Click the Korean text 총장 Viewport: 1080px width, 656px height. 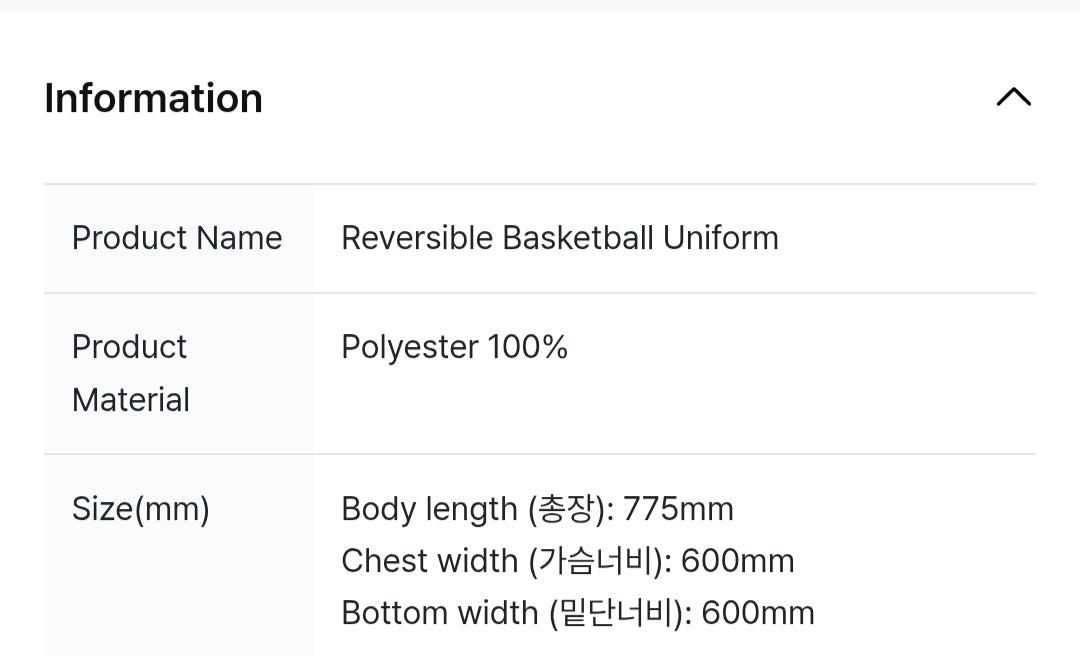pyautogui.click(x=567, y=509)
